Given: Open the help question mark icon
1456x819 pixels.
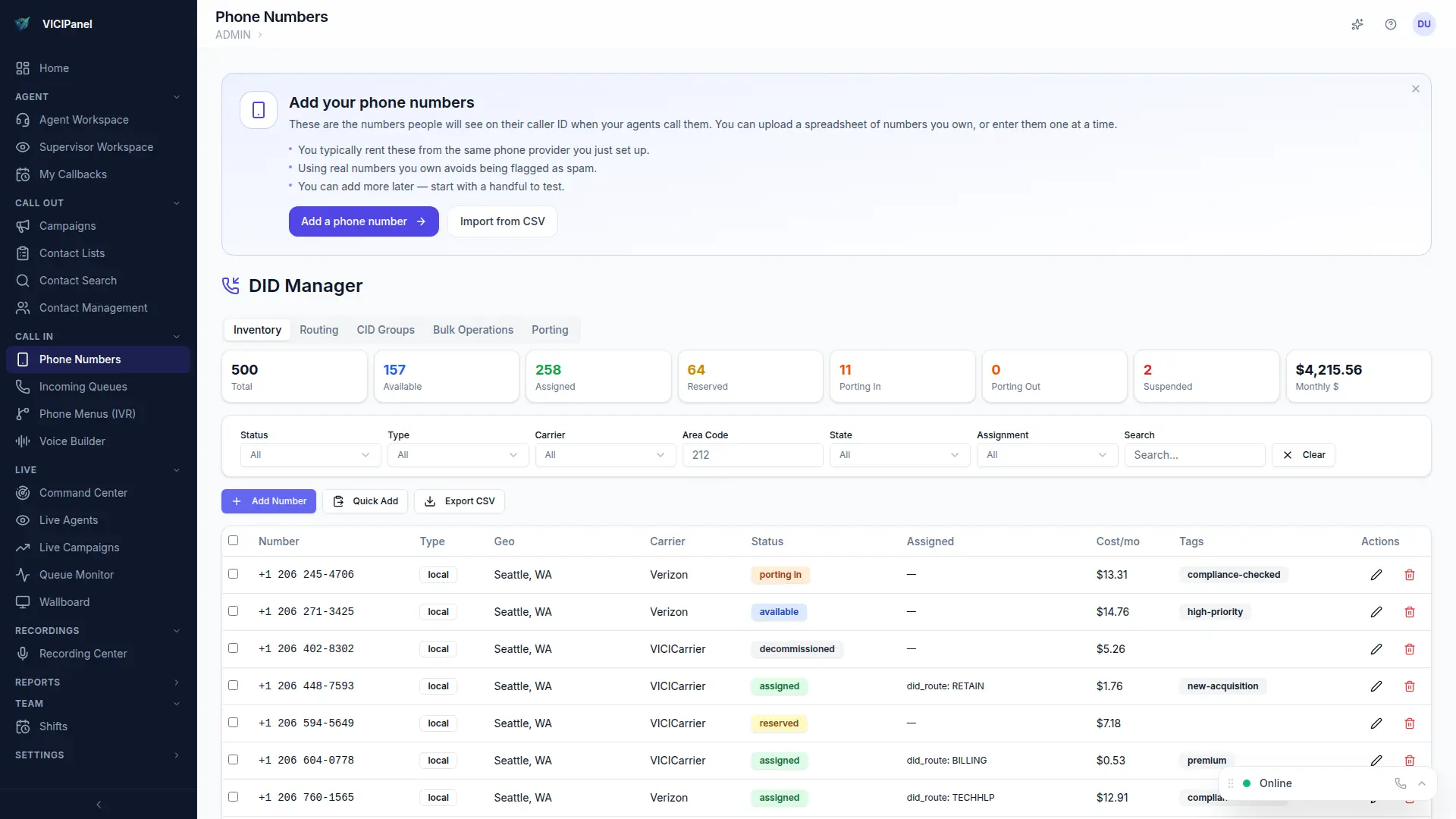Looking at the screenshot, I should pos(1391,24).
